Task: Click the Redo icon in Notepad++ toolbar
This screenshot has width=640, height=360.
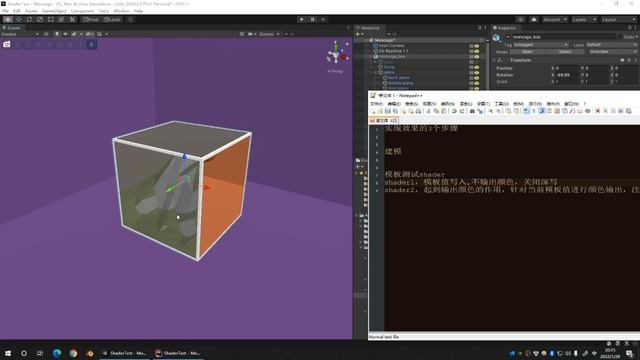Action: tap(462, 111)
